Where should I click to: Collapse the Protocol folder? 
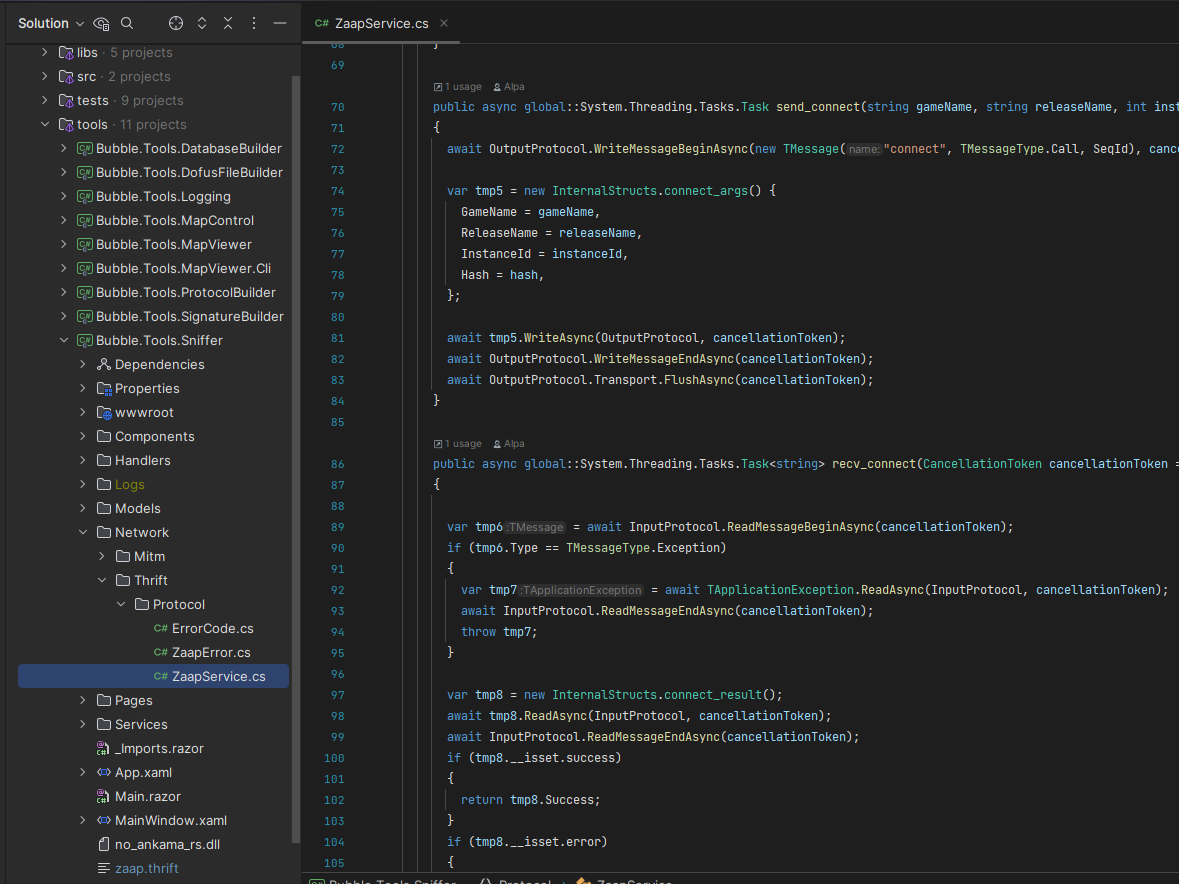(x=121, y=604)
